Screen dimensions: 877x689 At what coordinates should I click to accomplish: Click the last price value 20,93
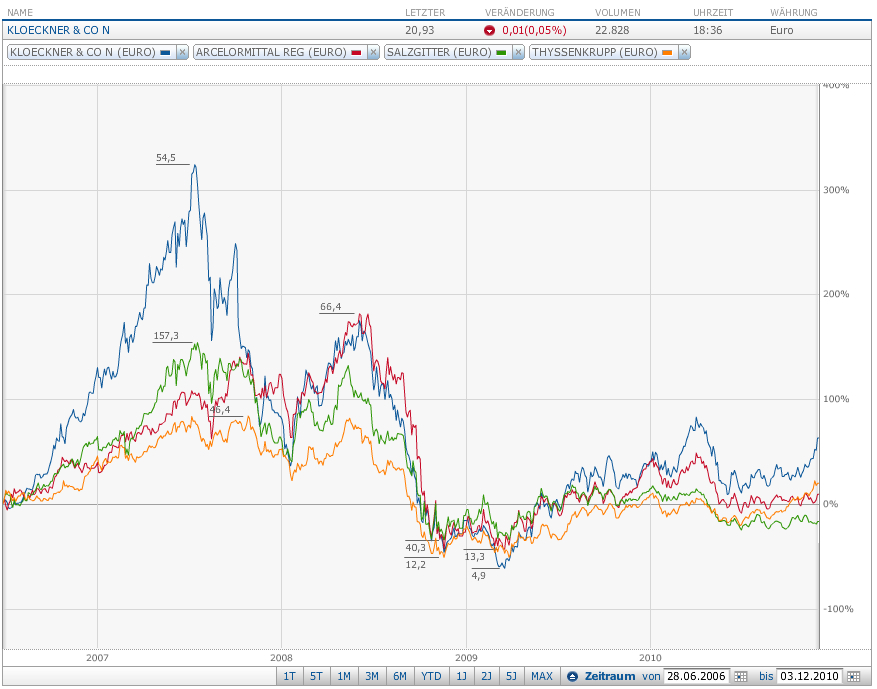(419, 31)
